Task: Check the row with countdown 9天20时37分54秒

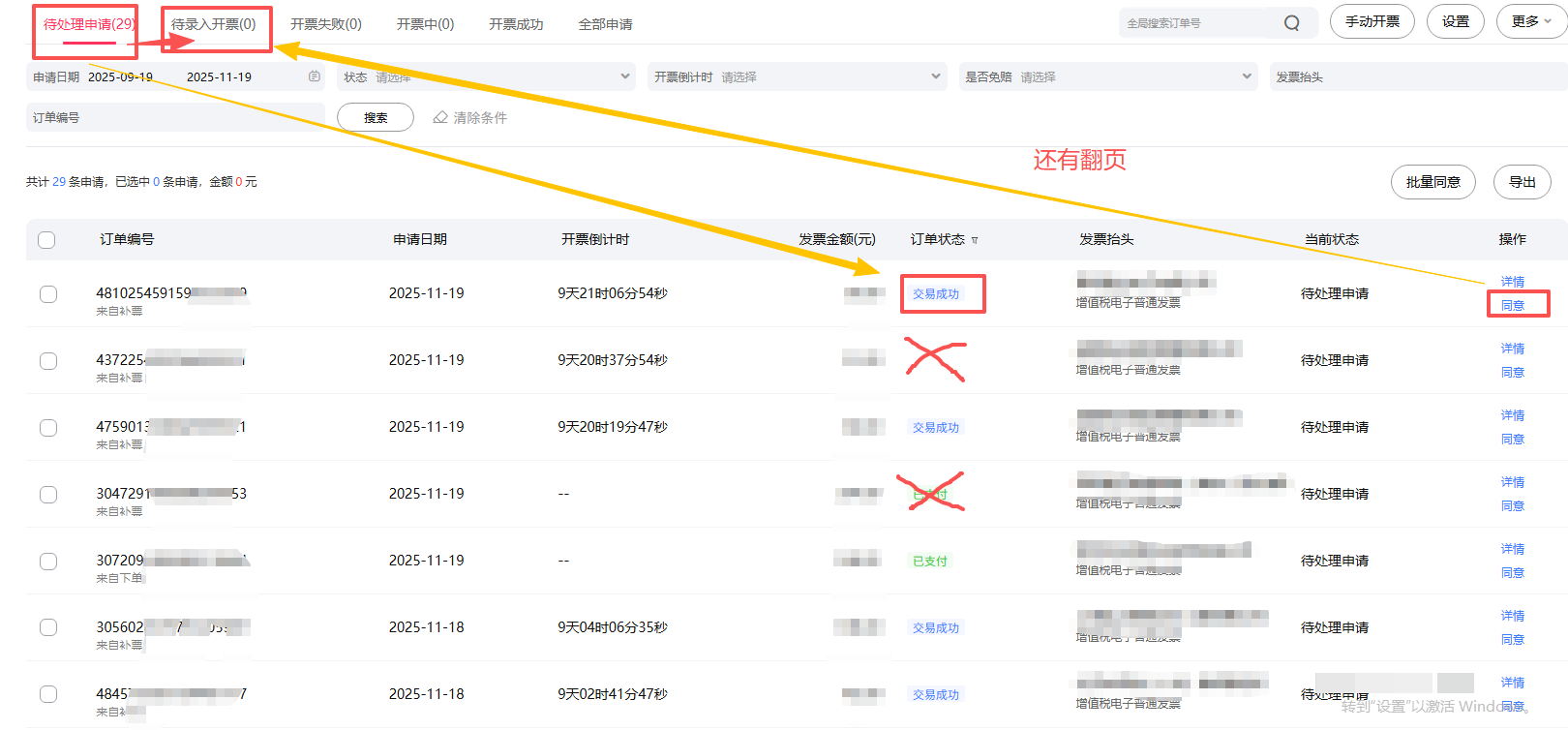Action: pos(48,361)
